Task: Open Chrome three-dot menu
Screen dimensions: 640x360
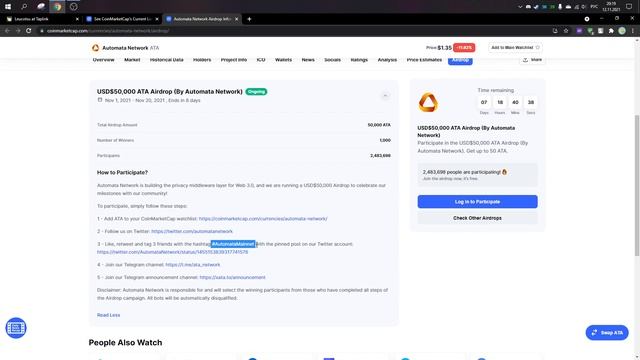Action: tap(633, 31)
